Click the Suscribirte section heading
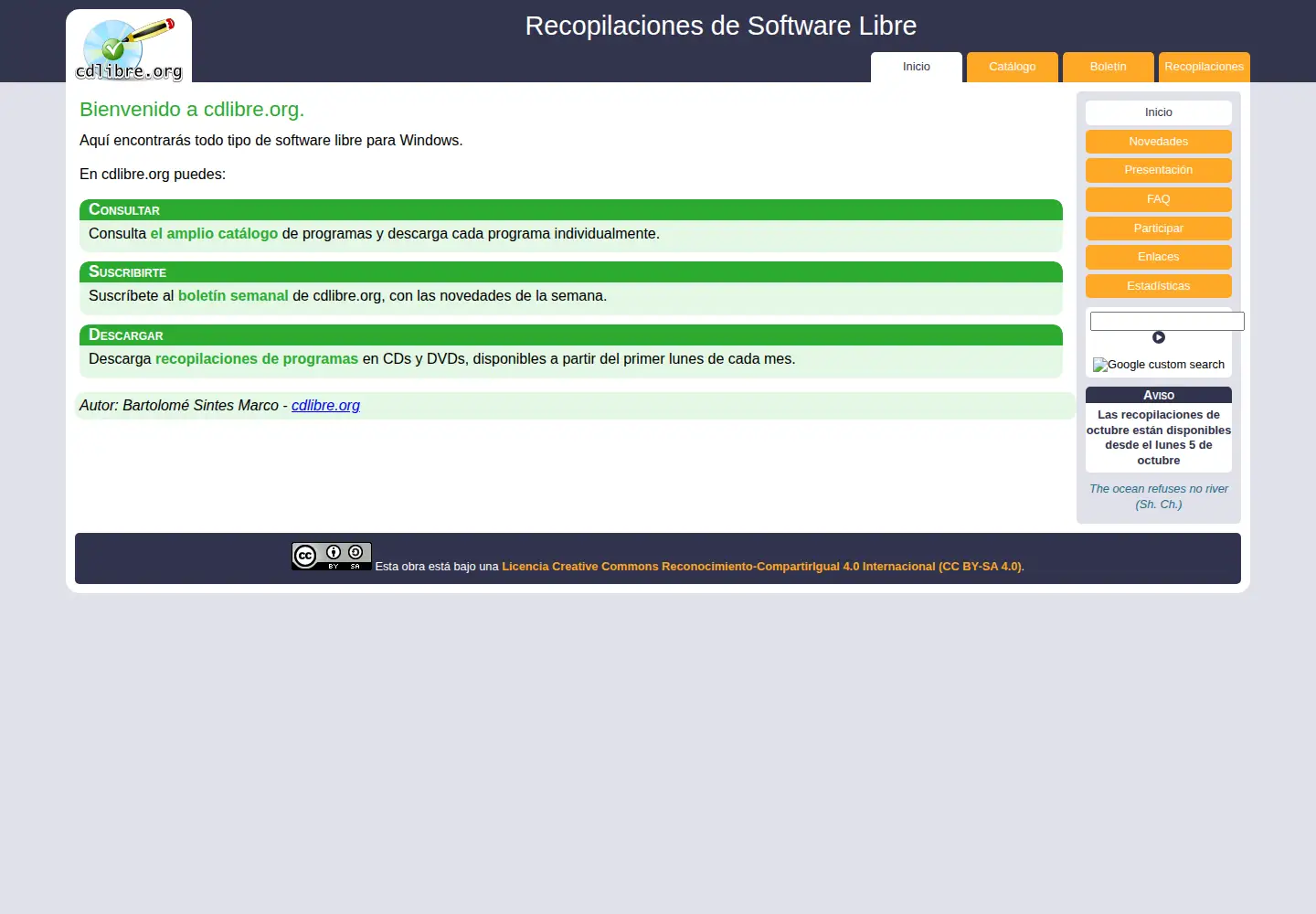Image resolution: width=1316 pixels, height=914 pixels. (x=571, y=272)
